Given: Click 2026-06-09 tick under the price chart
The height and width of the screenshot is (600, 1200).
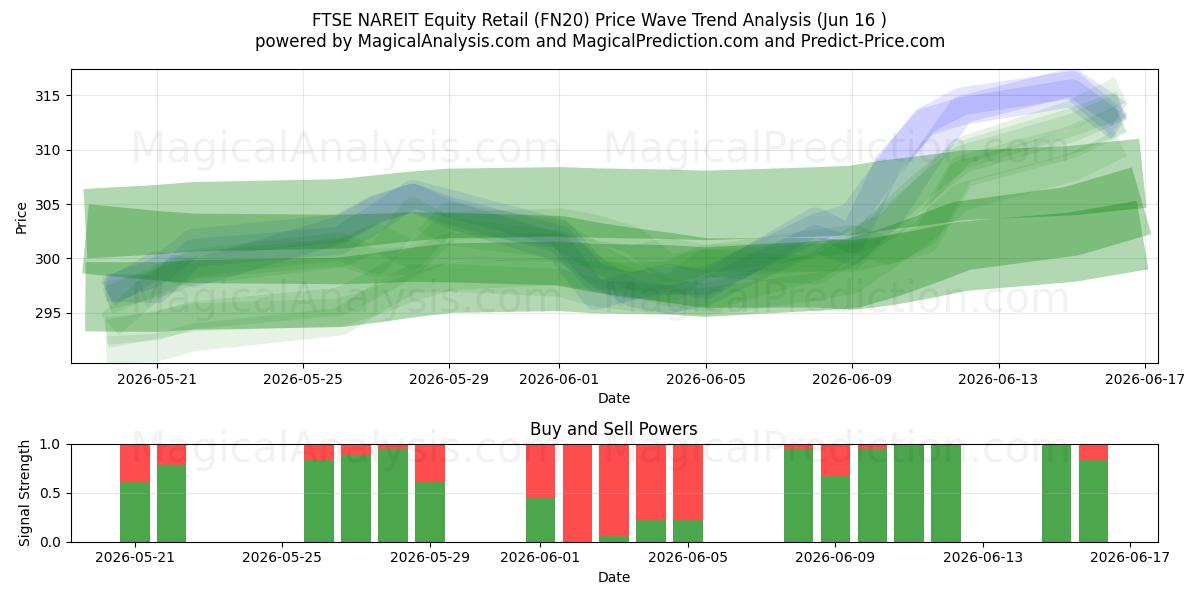Looking at the screenshot, I should pyautogui.click(x=852, y=379).
